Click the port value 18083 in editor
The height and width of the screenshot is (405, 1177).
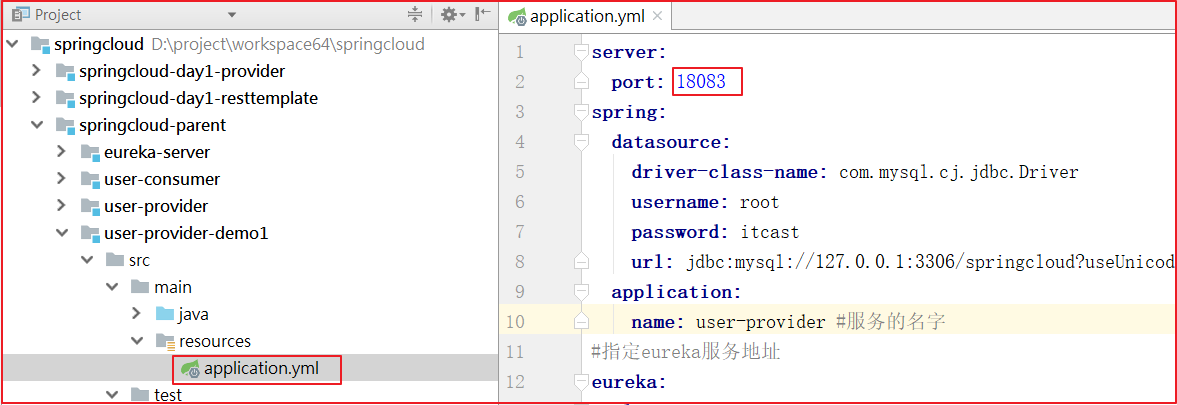(706, 82)
